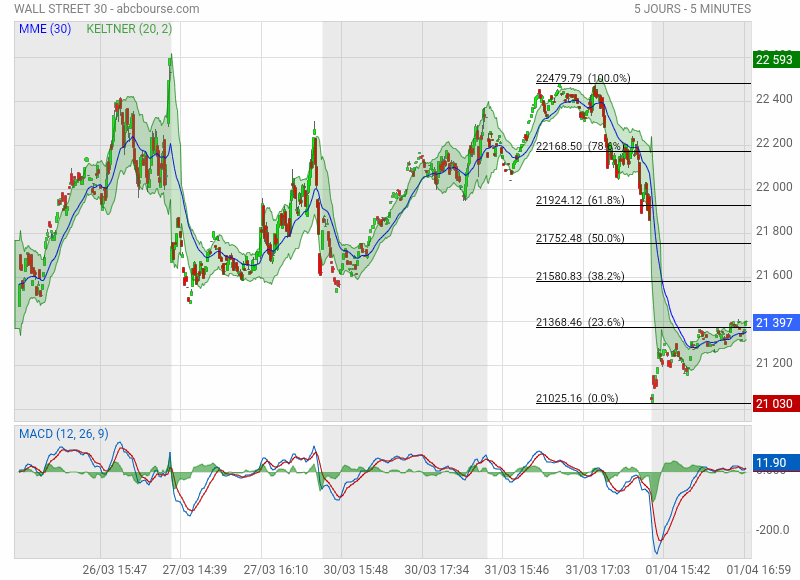Screen dimensions: 800x580
Task: Click the 31/03 15:46 time axis label
Action: (x=516, y=570)
